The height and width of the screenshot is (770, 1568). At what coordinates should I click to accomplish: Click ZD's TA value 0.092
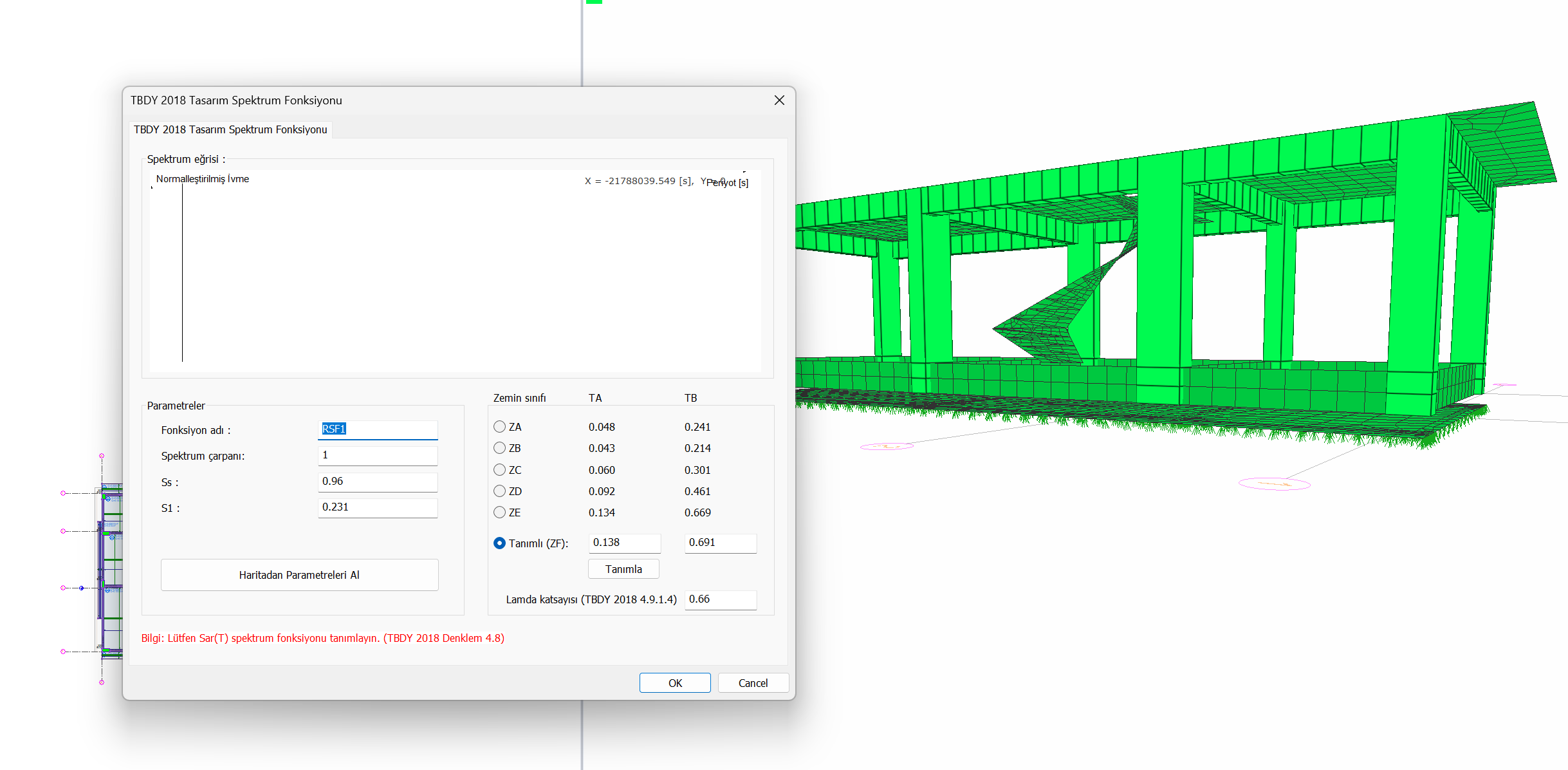(x=602, y=491)
